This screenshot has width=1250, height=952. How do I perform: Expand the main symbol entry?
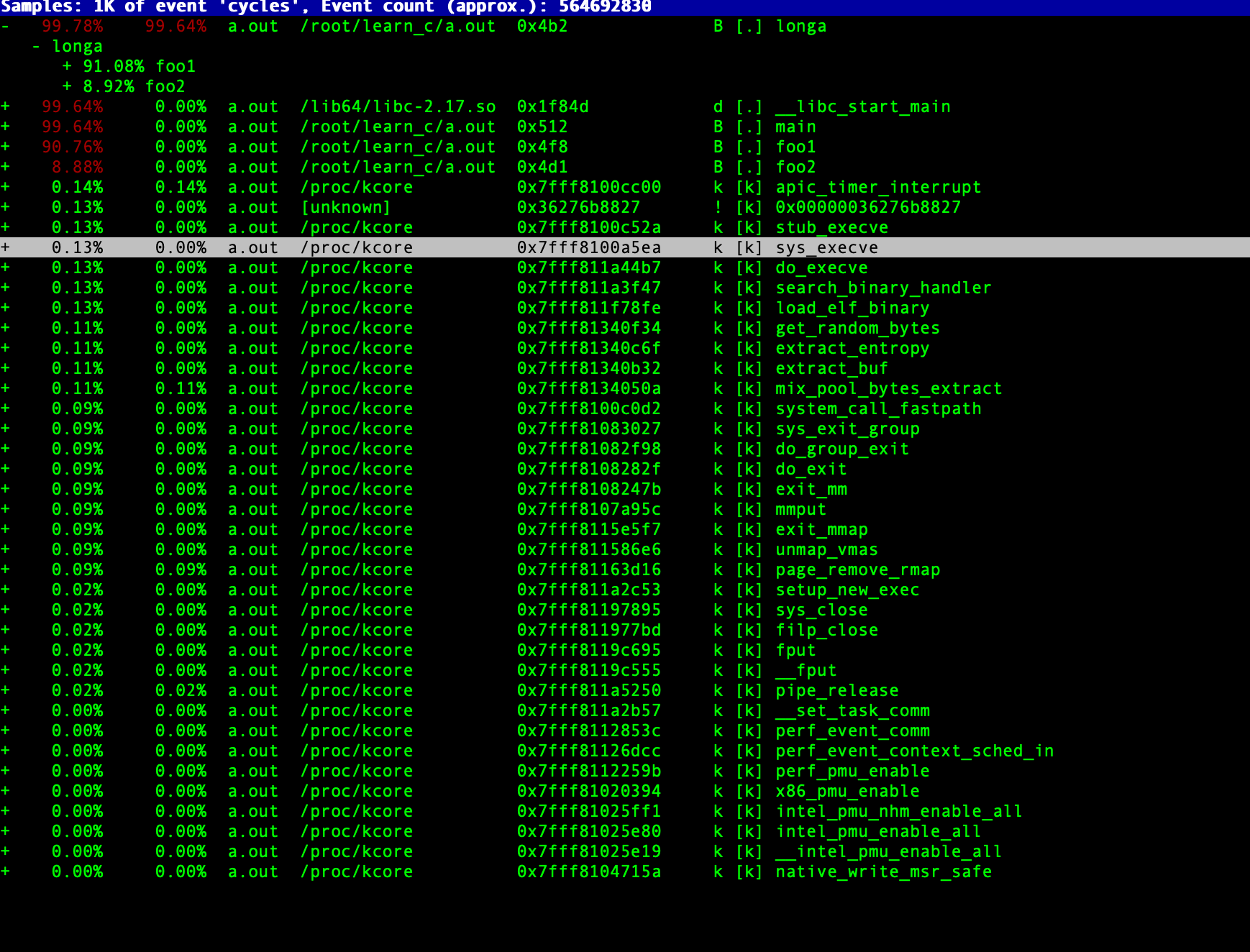pyautogui.click(x=6, y=127)
